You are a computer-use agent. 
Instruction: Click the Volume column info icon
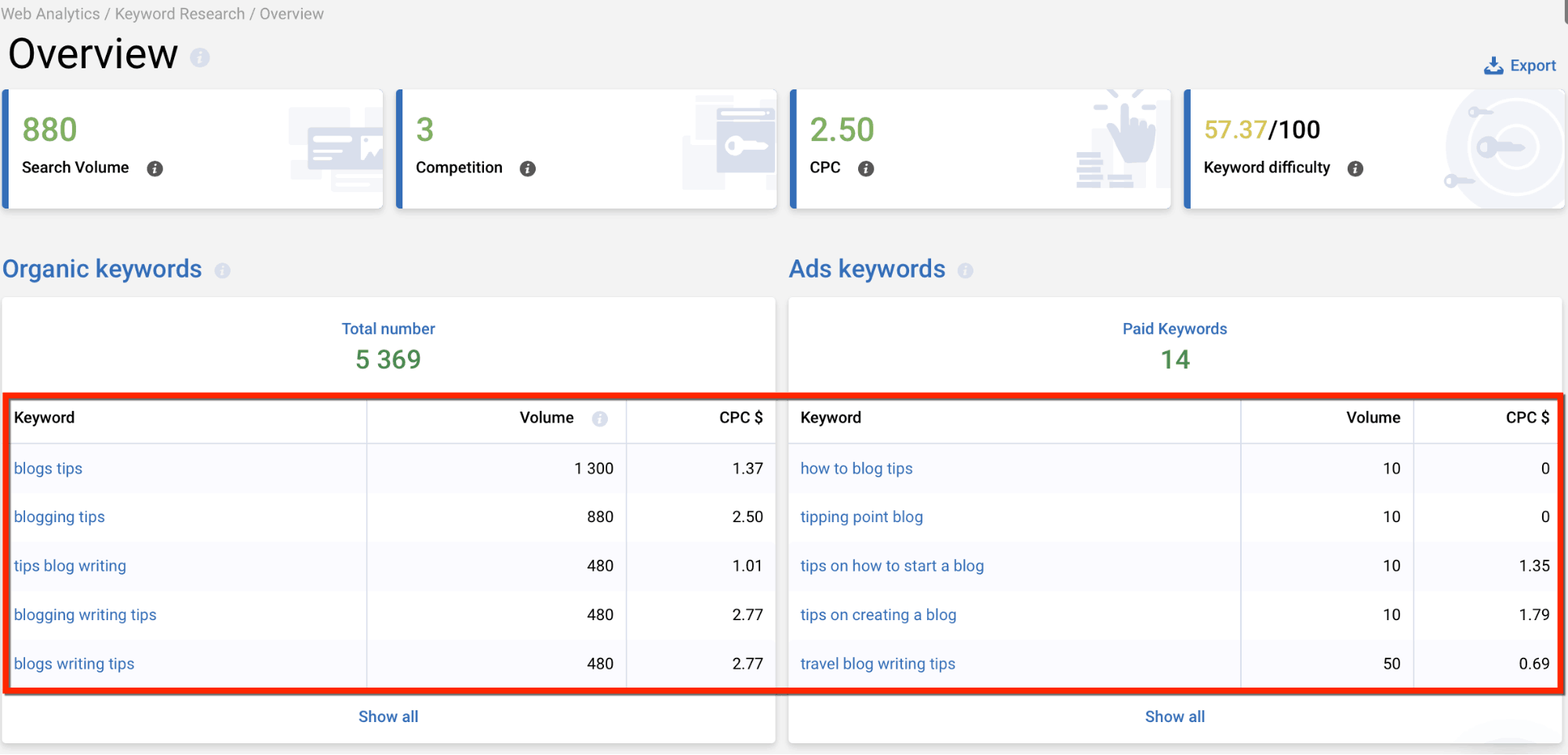coord(600,419)
